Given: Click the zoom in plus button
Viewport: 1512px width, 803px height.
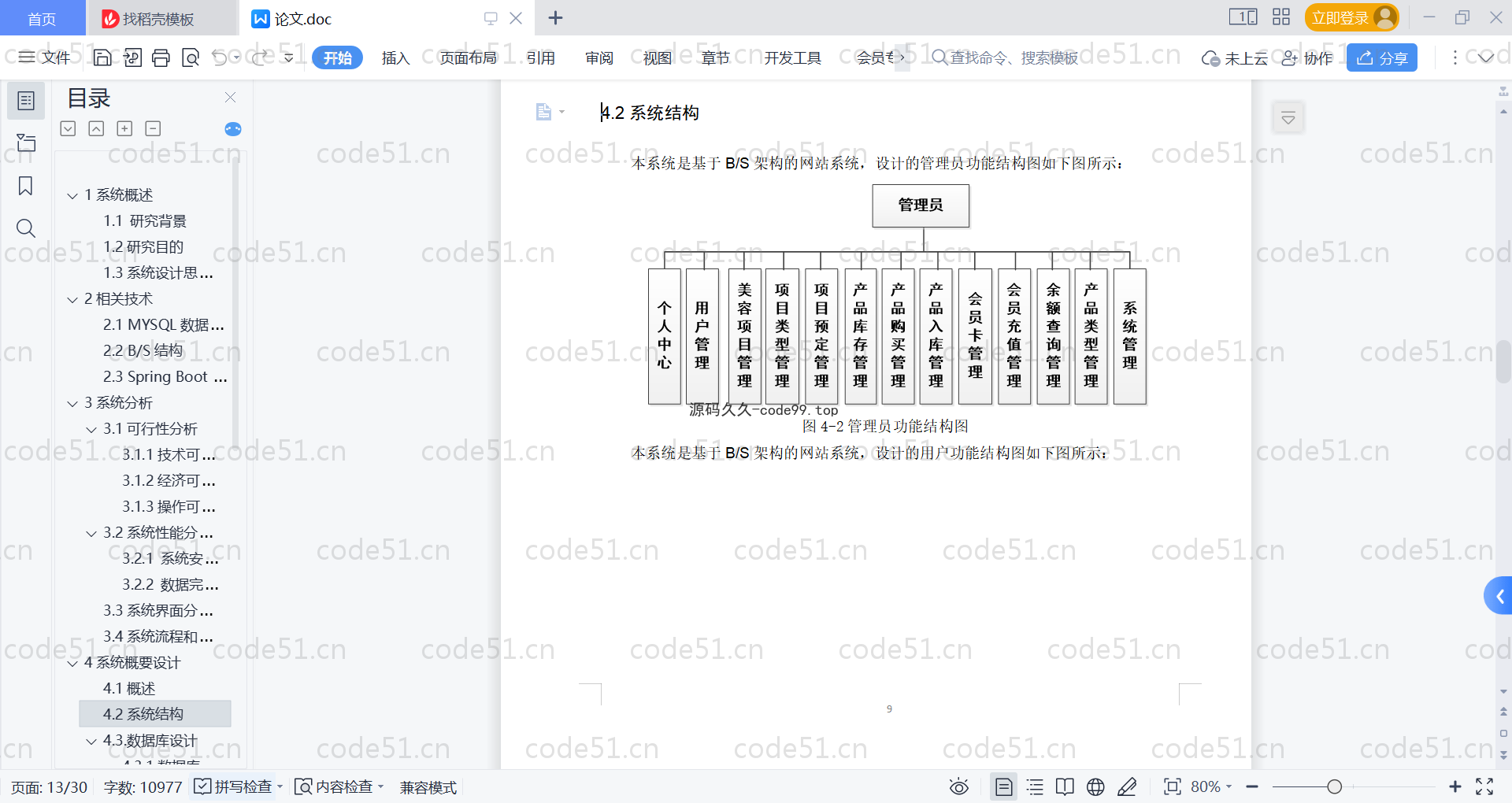Looking at the screenshot, I should (1455, 786).
